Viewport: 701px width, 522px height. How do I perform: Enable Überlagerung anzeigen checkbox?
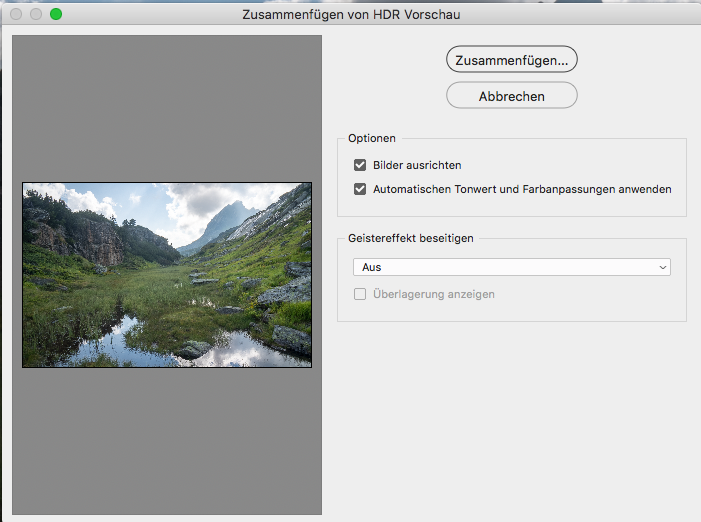click(x=360, y=294)
